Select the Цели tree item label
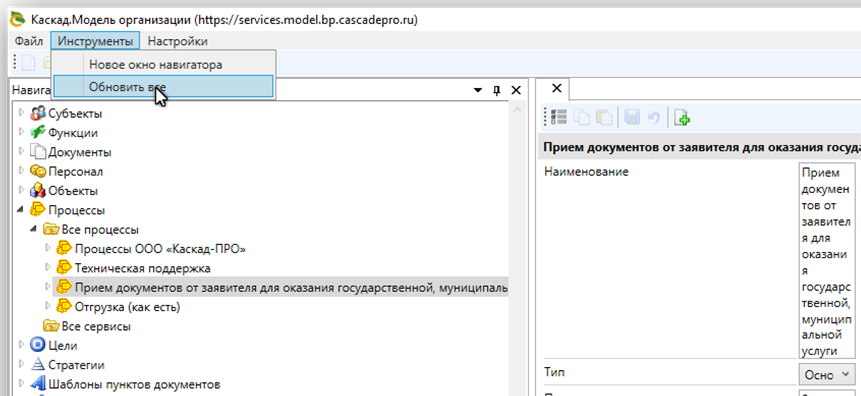The height and width of the screenshot is (396, 861). (63, 346)
